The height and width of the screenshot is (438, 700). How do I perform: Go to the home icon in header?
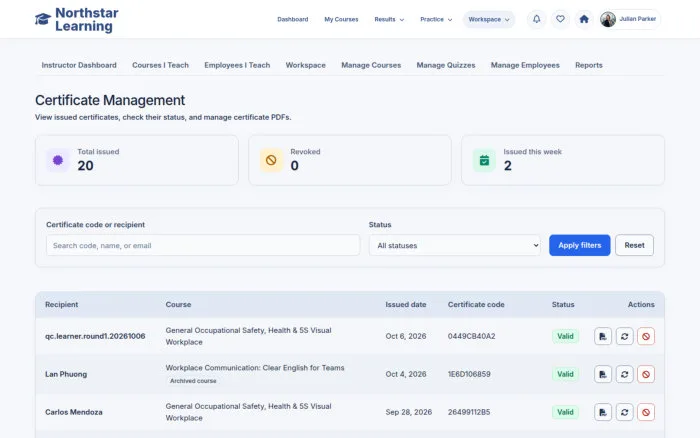[584, 19]
